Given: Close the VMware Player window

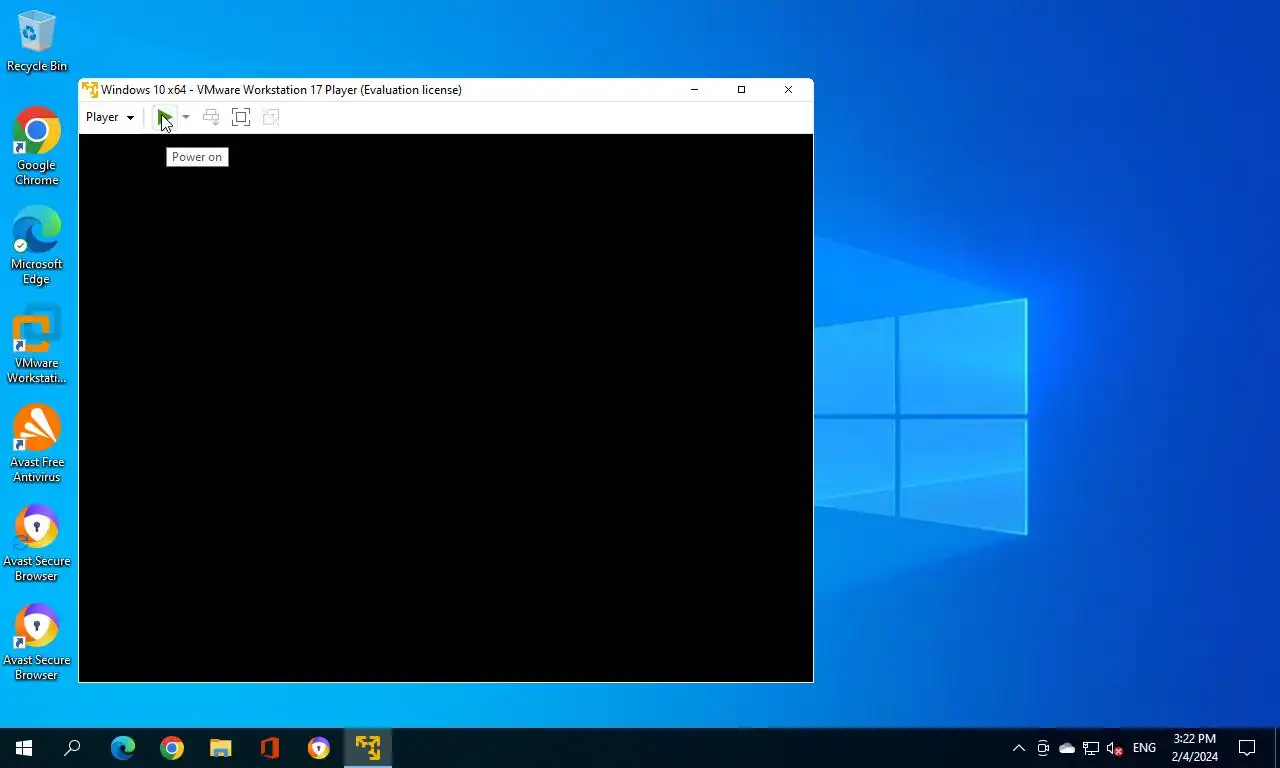Looking at the screenshot, I should (x=788, y=90).
